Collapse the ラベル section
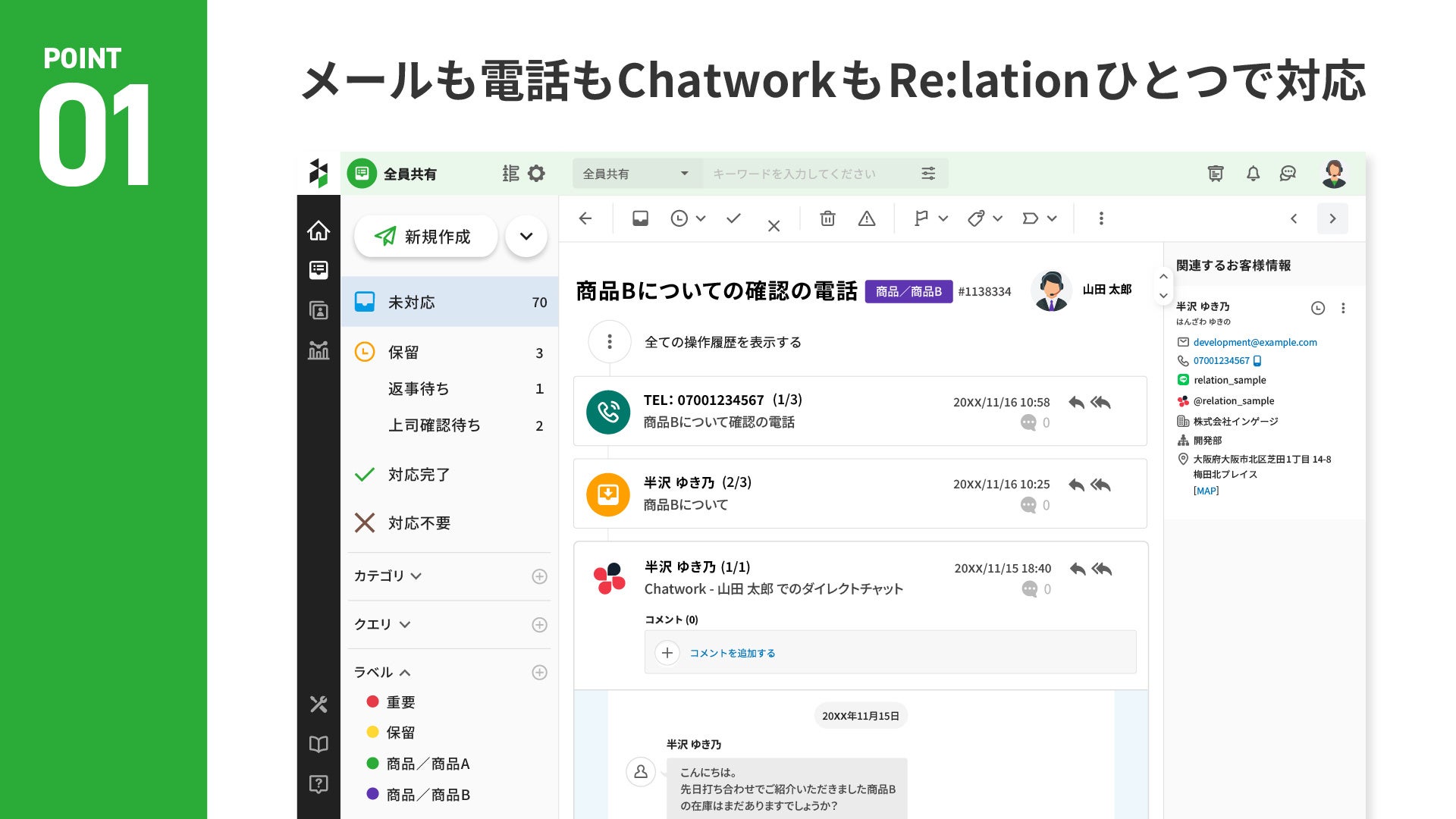 tap(405, 673)
